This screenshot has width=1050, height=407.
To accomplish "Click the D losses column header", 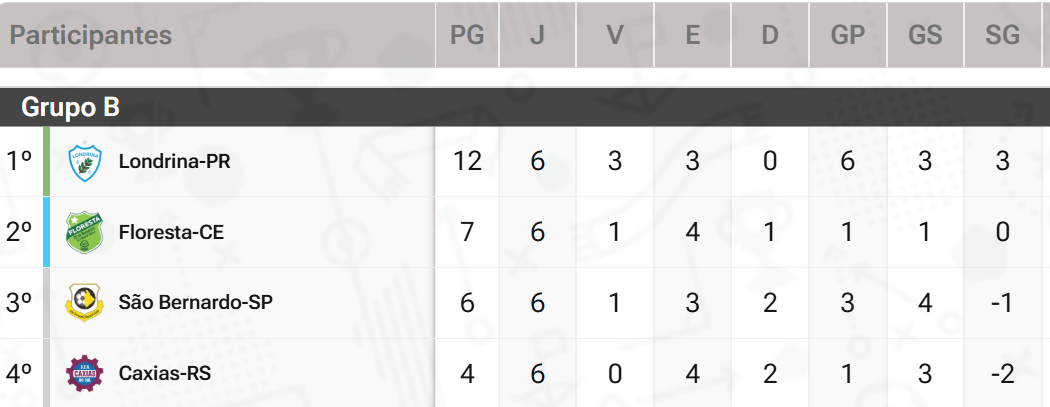I will tap(769, 35).
